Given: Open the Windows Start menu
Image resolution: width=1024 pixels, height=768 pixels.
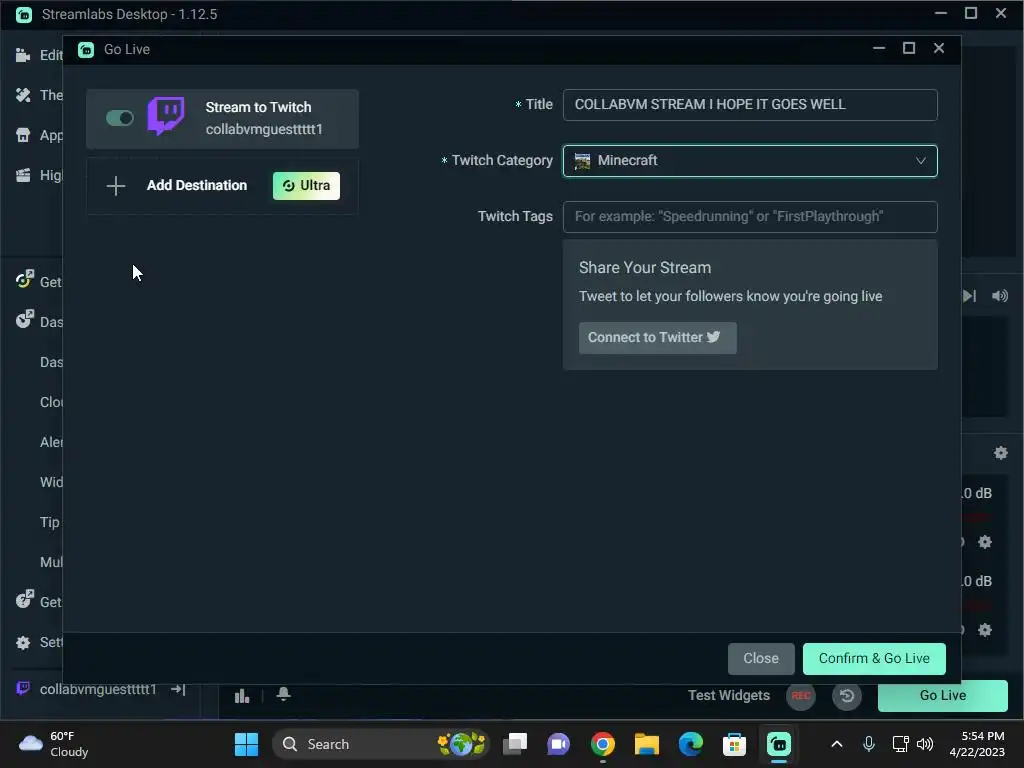Looking at the screenshot, I should [x=246, y=744].
